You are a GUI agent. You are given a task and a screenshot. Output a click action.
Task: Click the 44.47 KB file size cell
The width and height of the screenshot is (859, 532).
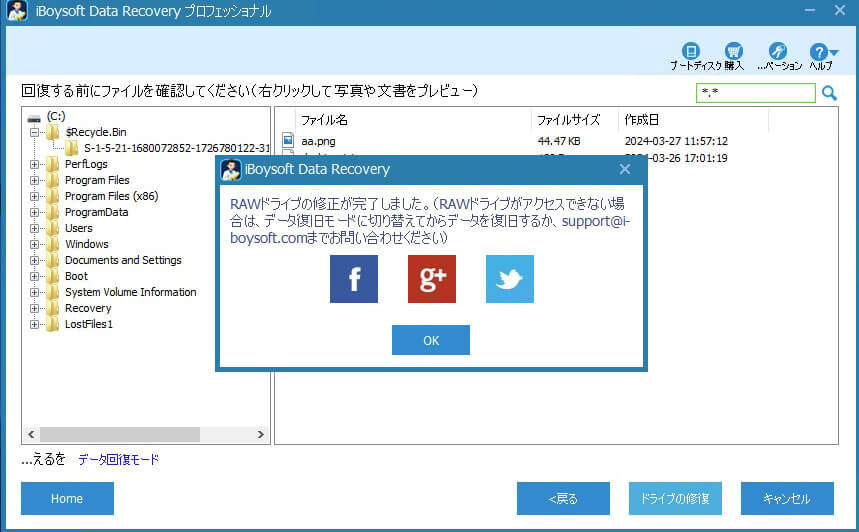[x=558, y=141]
